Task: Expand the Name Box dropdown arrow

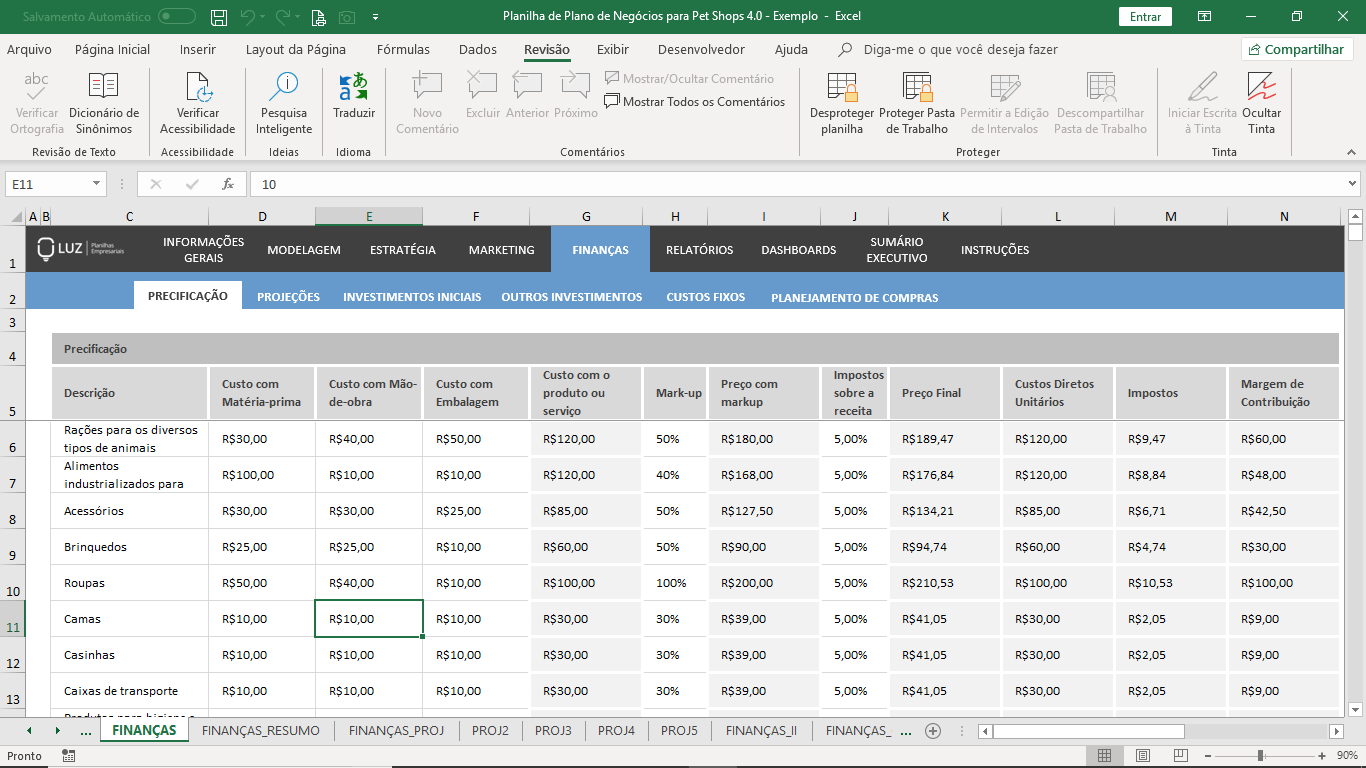Action: [97, 184]
